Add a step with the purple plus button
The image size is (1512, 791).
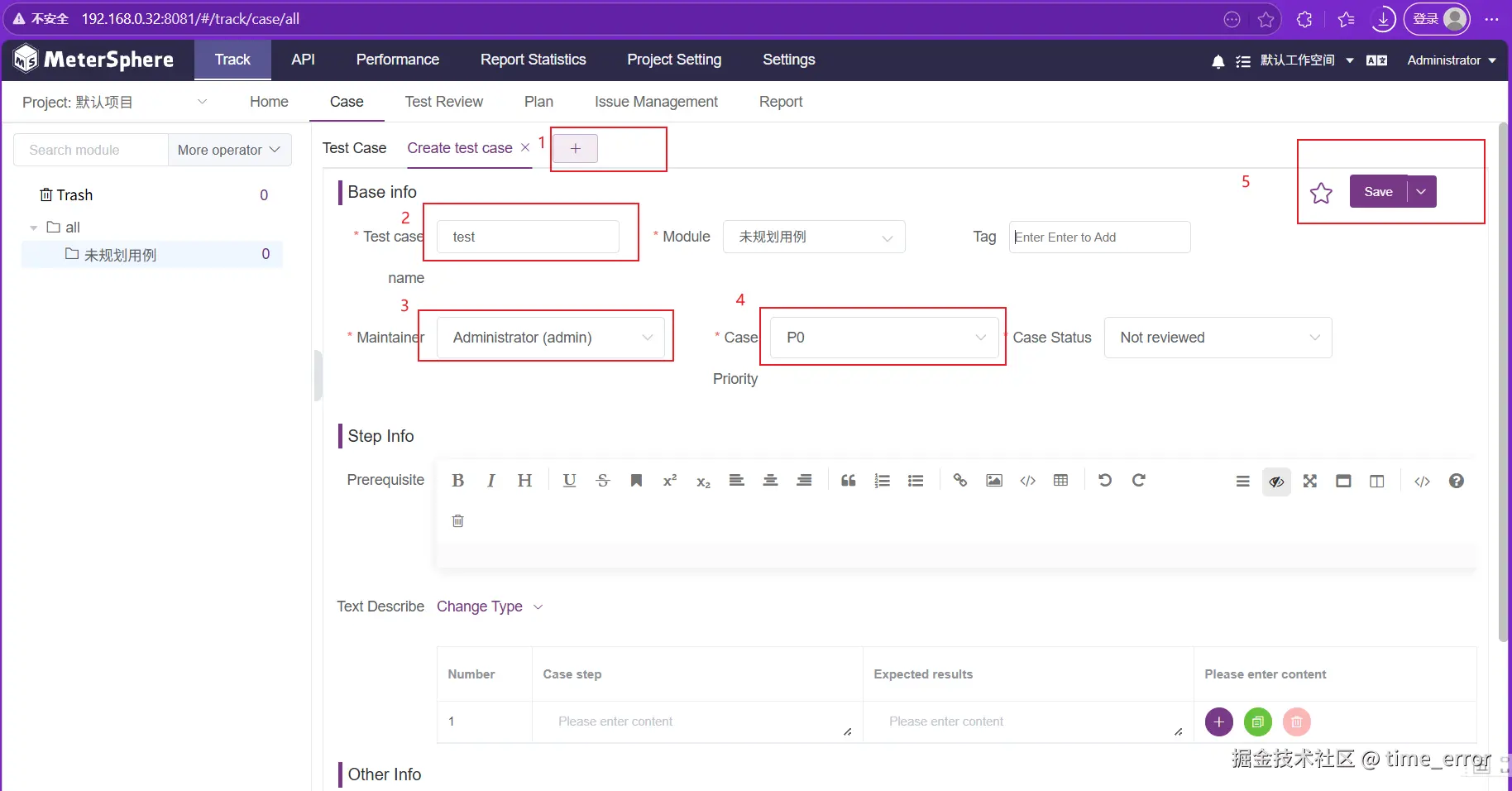click(x=1218, y=722)
